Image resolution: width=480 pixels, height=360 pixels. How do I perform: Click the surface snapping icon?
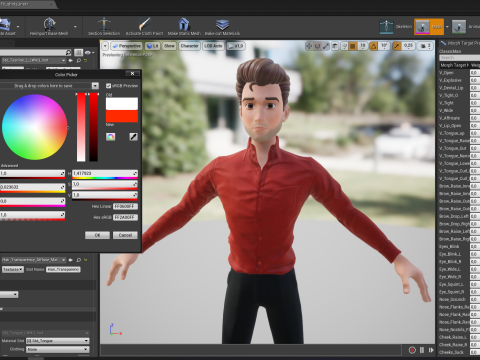coord(345,46)
